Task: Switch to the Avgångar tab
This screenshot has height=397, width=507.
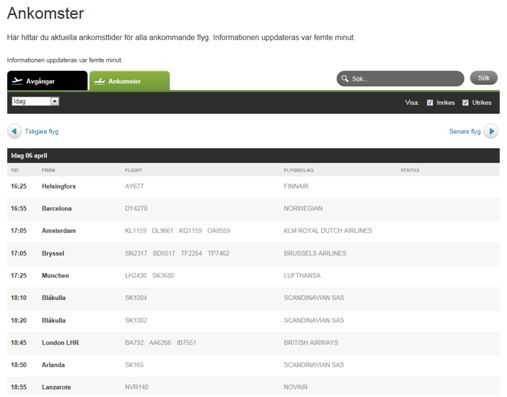Action: click(47, 81)
